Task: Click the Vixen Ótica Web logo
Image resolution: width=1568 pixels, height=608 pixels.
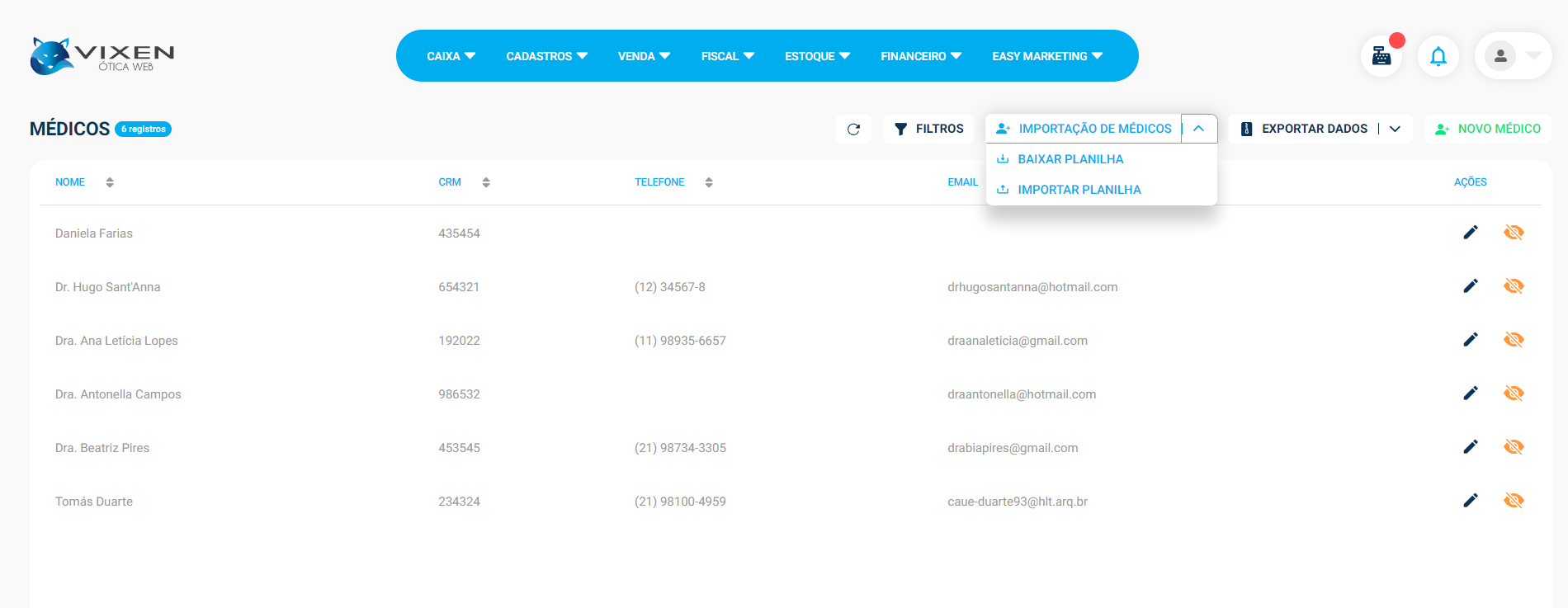Action: coord(102,56)
